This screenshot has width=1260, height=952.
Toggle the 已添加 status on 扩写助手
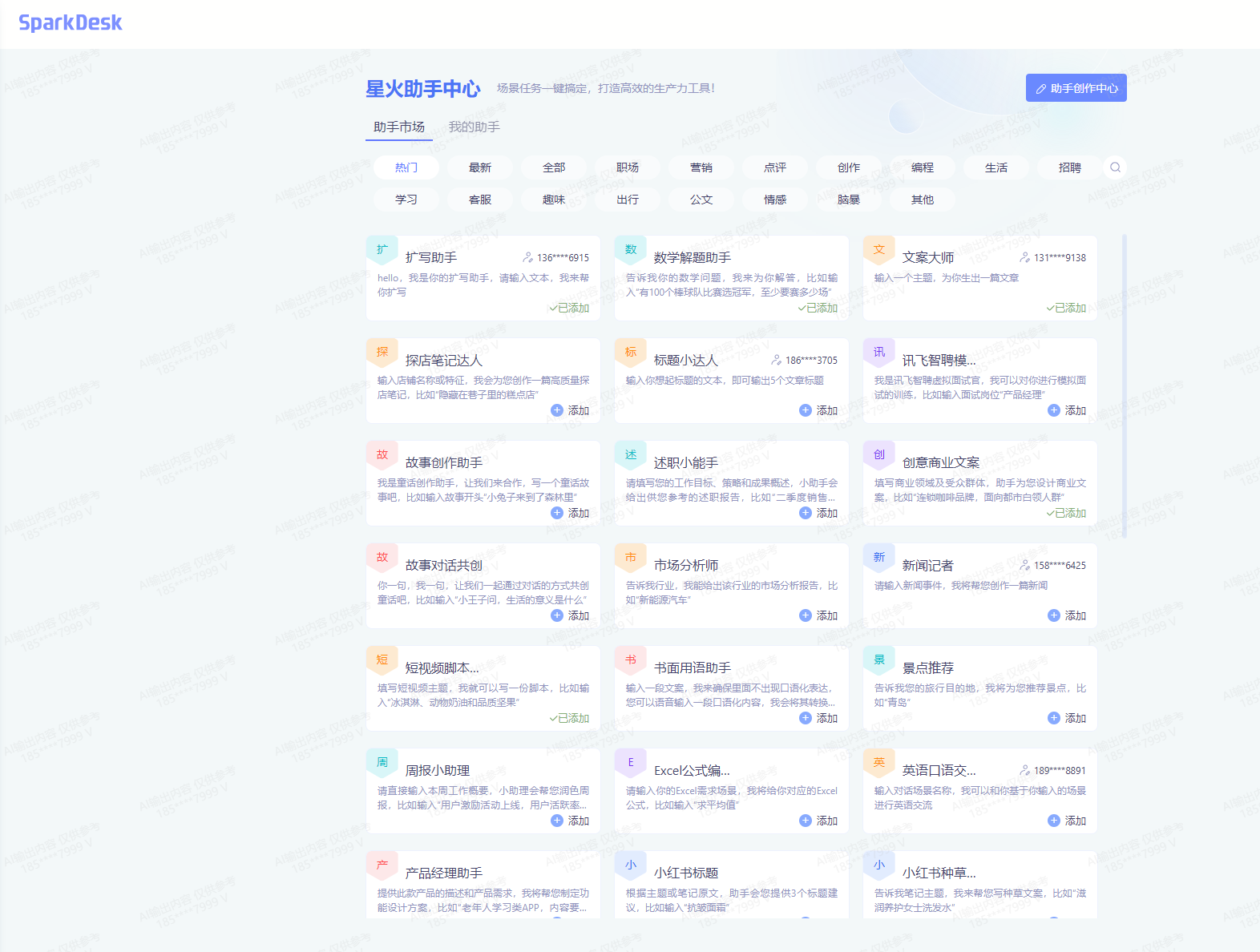coord(569,308)
